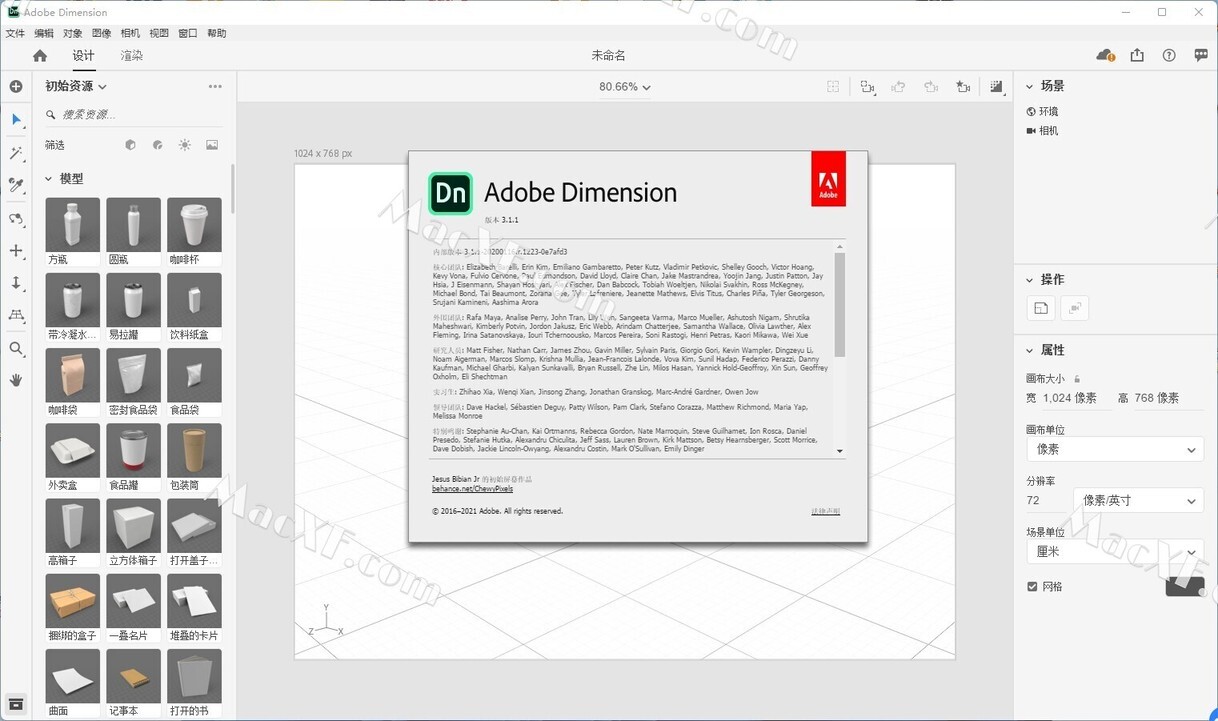
Task: Open the 编辑 menu
Action: click(44, 33)
